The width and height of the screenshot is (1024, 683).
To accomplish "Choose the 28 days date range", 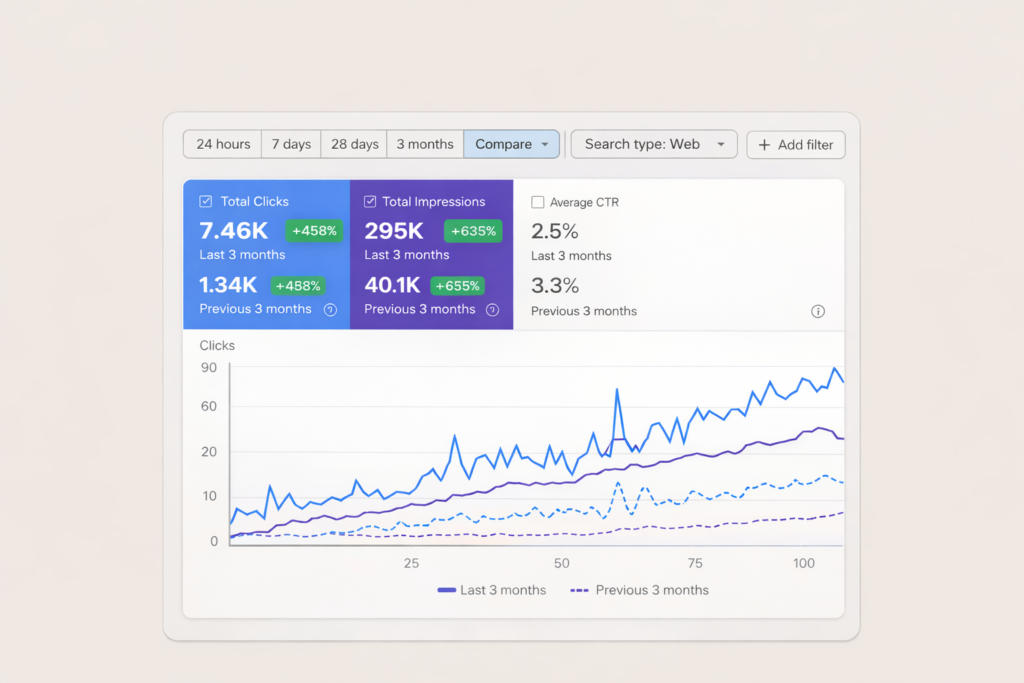I will tap(355, 144).
